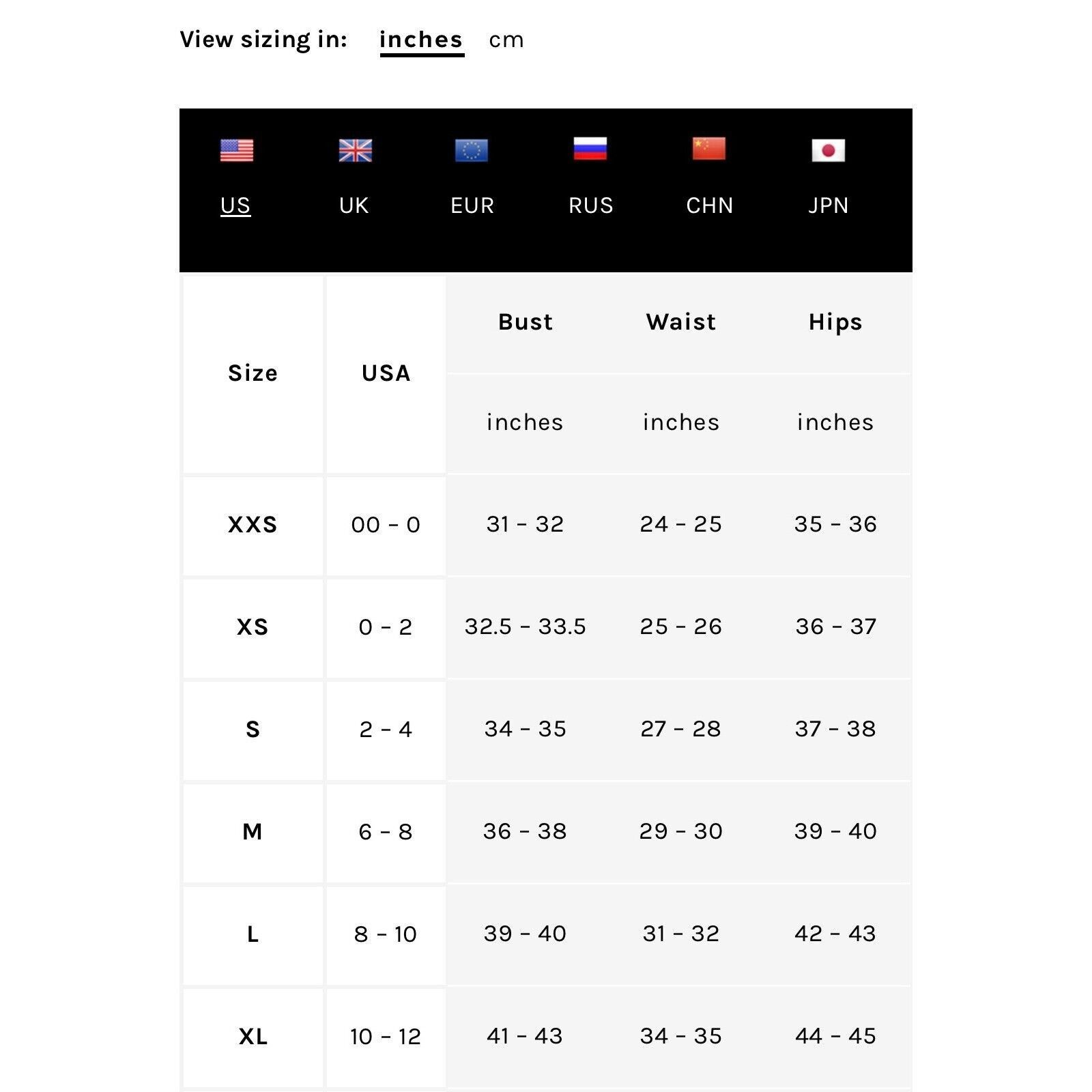1092x1092 pixels.
Task: Open the US sizing tab
Action: tap(235, 205)
